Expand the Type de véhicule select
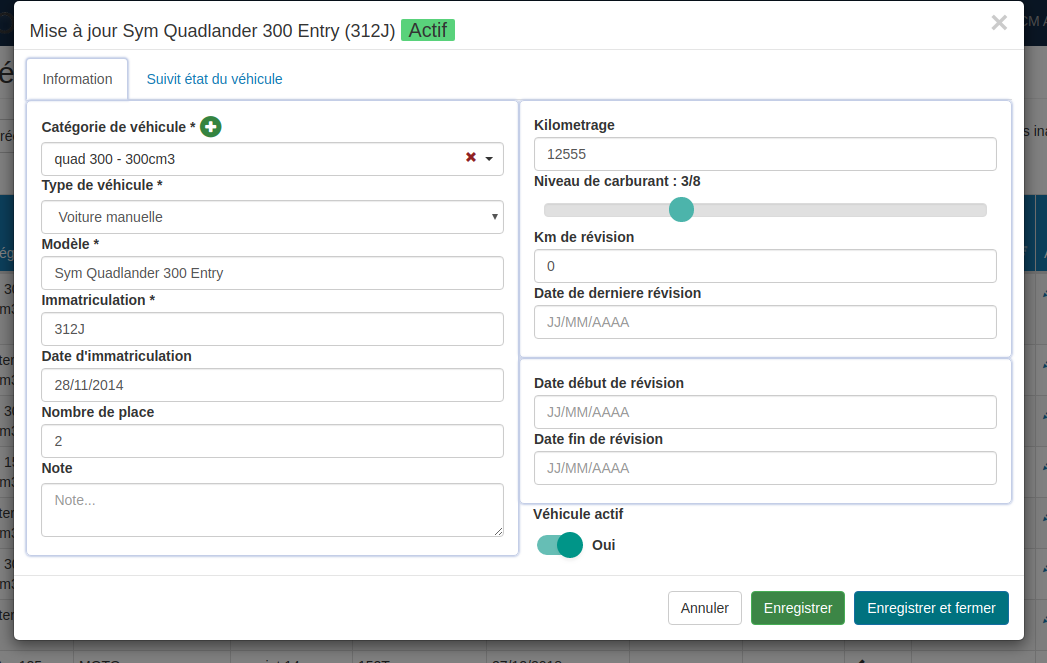 coord(272,217)
